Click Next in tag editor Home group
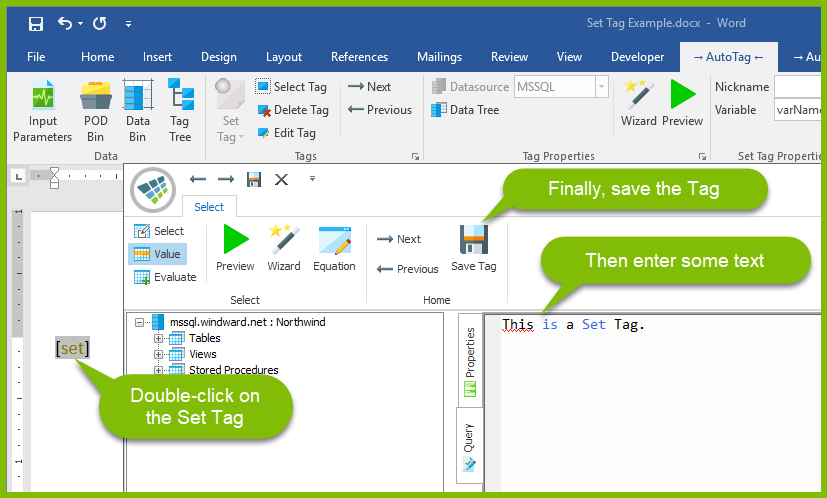The image size is (827, 498). click(399, 239)
